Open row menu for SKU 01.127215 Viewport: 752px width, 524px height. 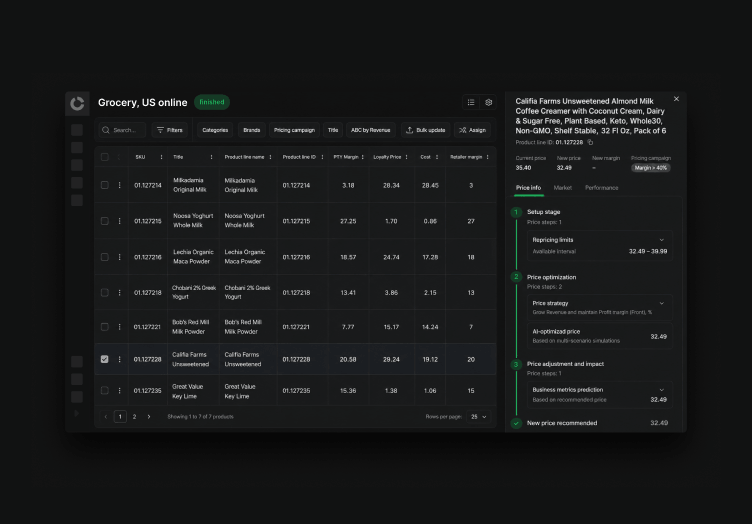pyautogui.click(x=119, y=221)
